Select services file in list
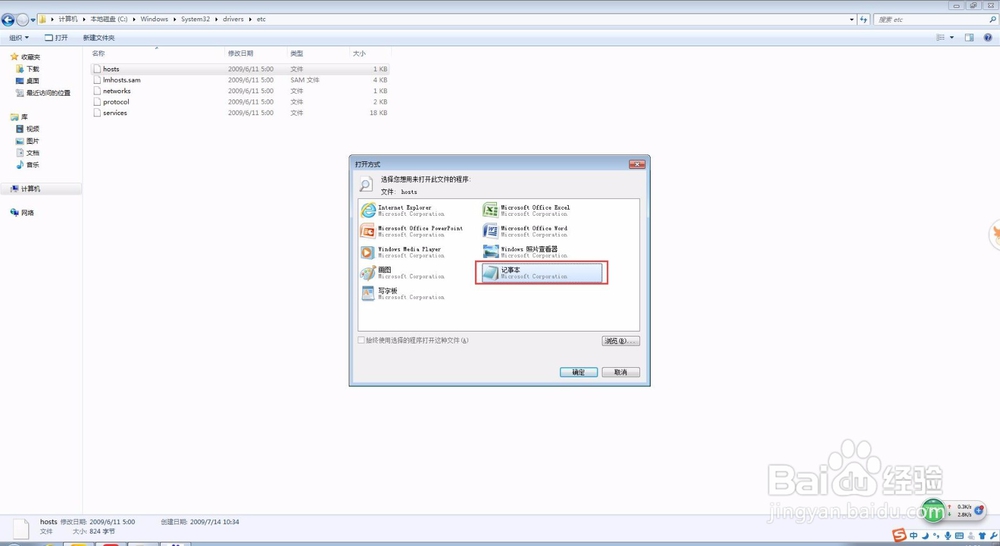1000x546 pixels. (240, 112)
